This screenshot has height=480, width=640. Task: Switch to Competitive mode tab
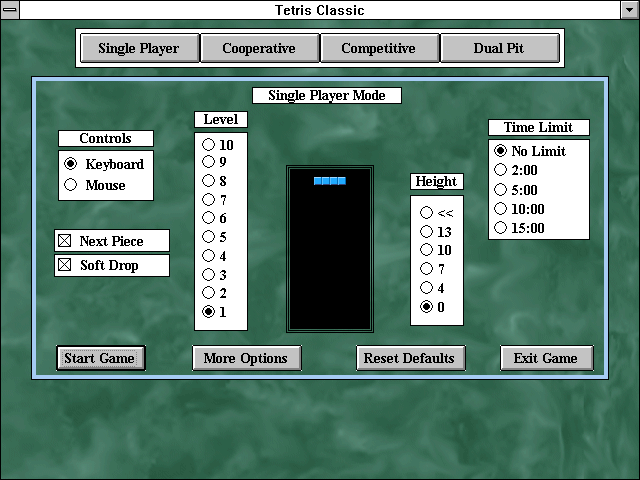380,48
